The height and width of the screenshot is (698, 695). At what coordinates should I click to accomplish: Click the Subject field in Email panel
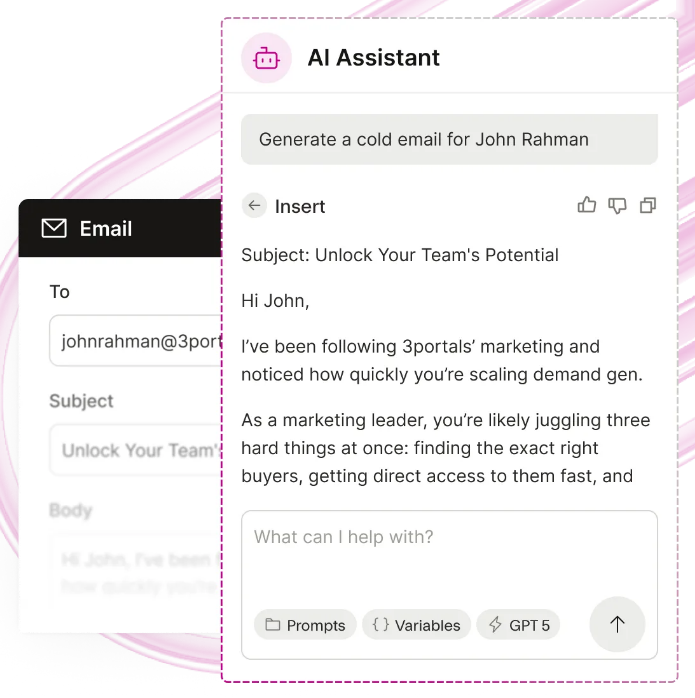[x=136, y=450]
